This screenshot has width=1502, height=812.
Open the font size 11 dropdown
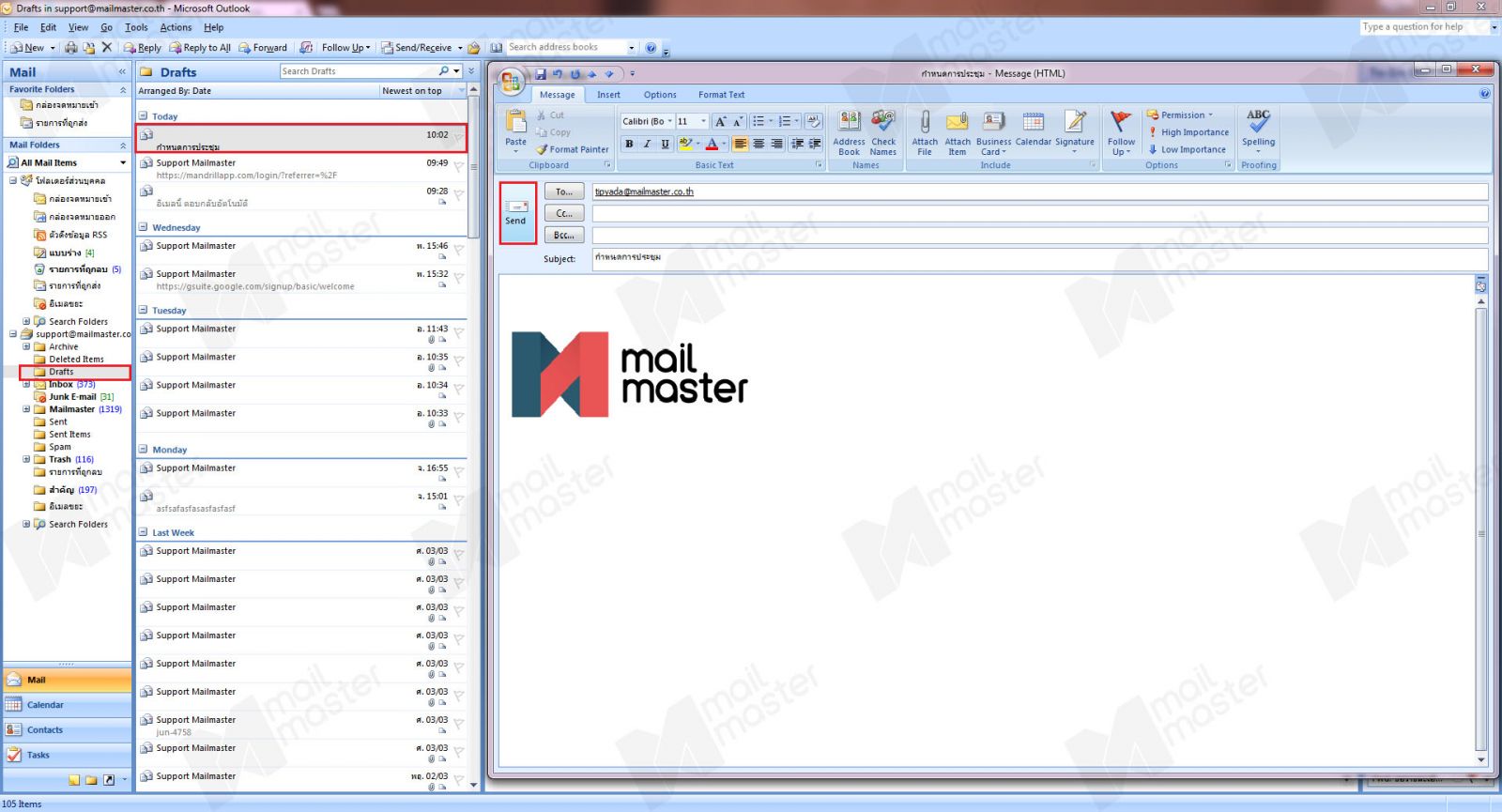703,121
